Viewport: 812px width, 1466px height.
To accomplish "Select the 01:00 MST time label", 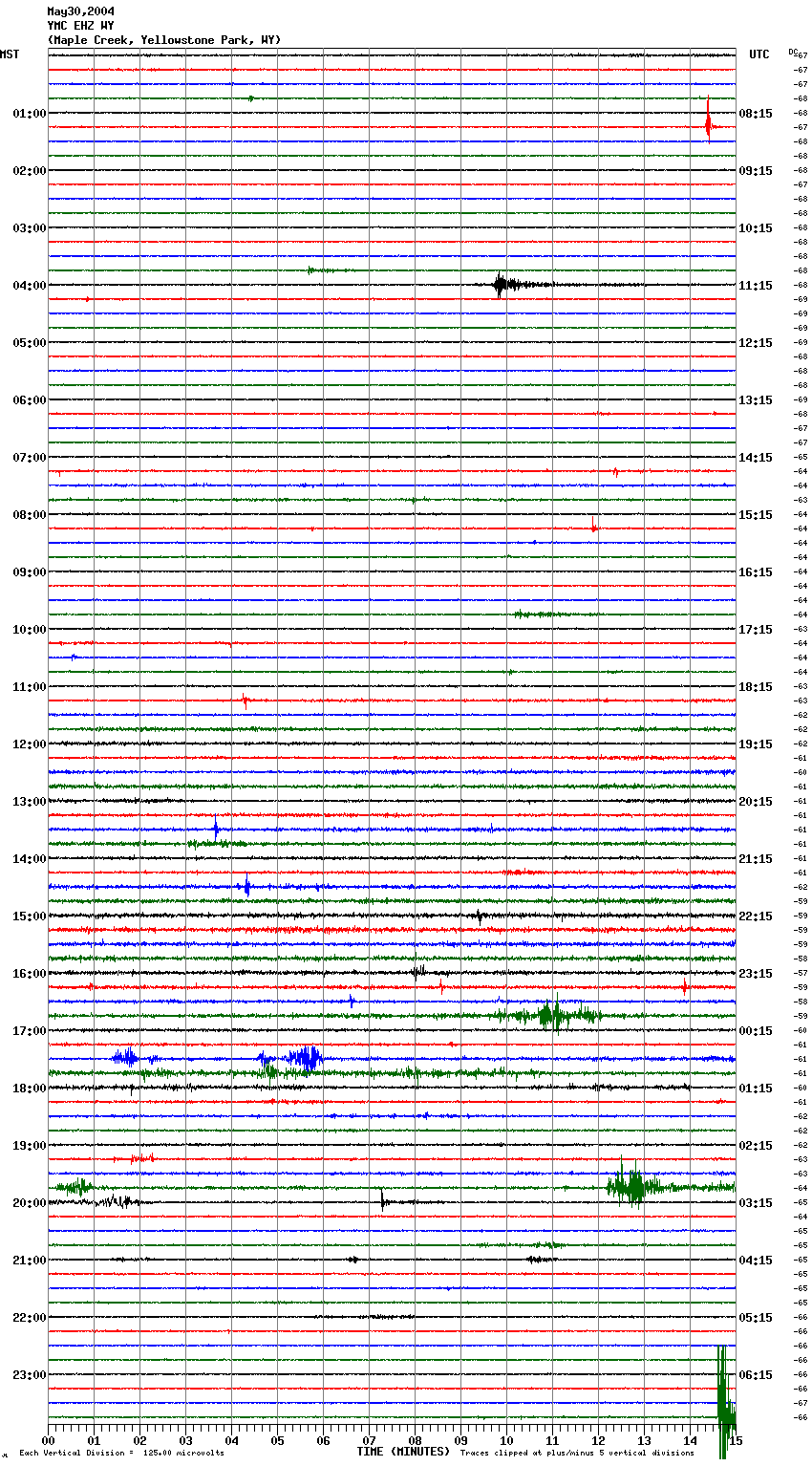I will (x=30, y=114).
